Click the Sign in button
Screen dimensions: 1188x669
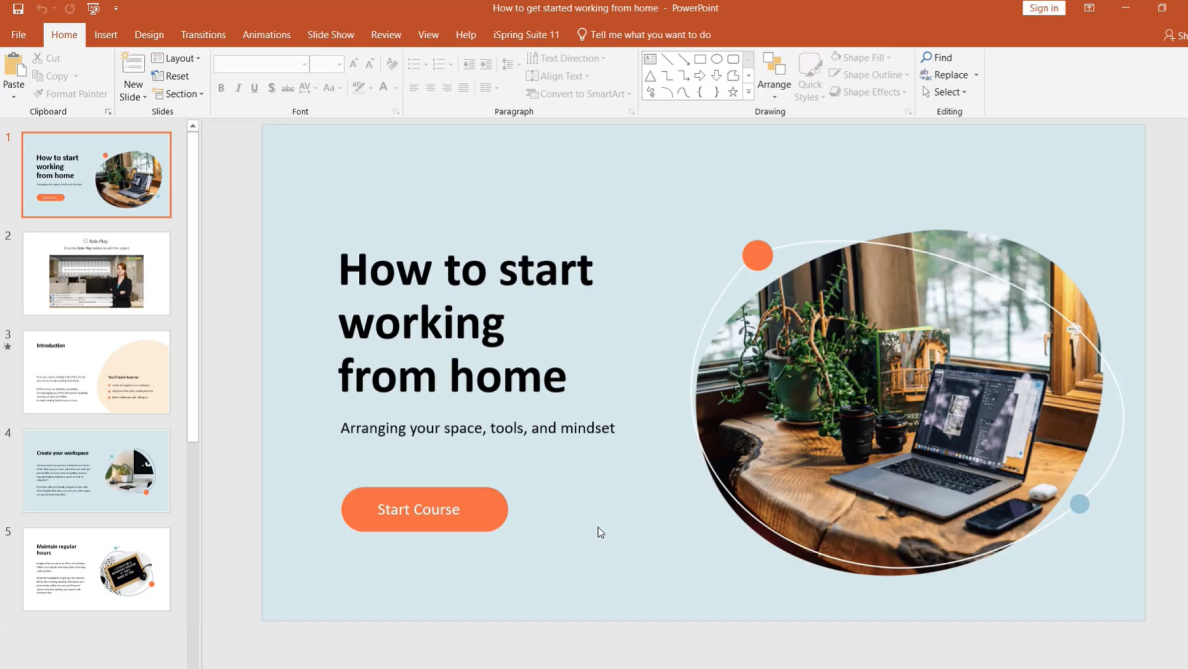1043,8
